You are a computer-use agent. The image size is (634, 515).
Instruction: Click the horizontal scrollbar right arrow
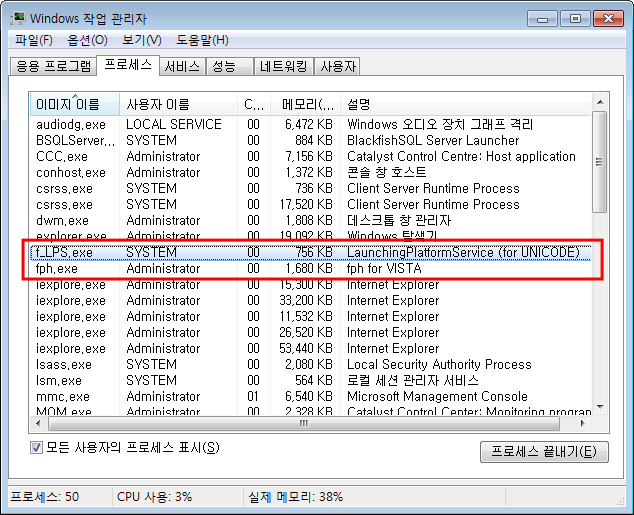(x=582, y=423)
